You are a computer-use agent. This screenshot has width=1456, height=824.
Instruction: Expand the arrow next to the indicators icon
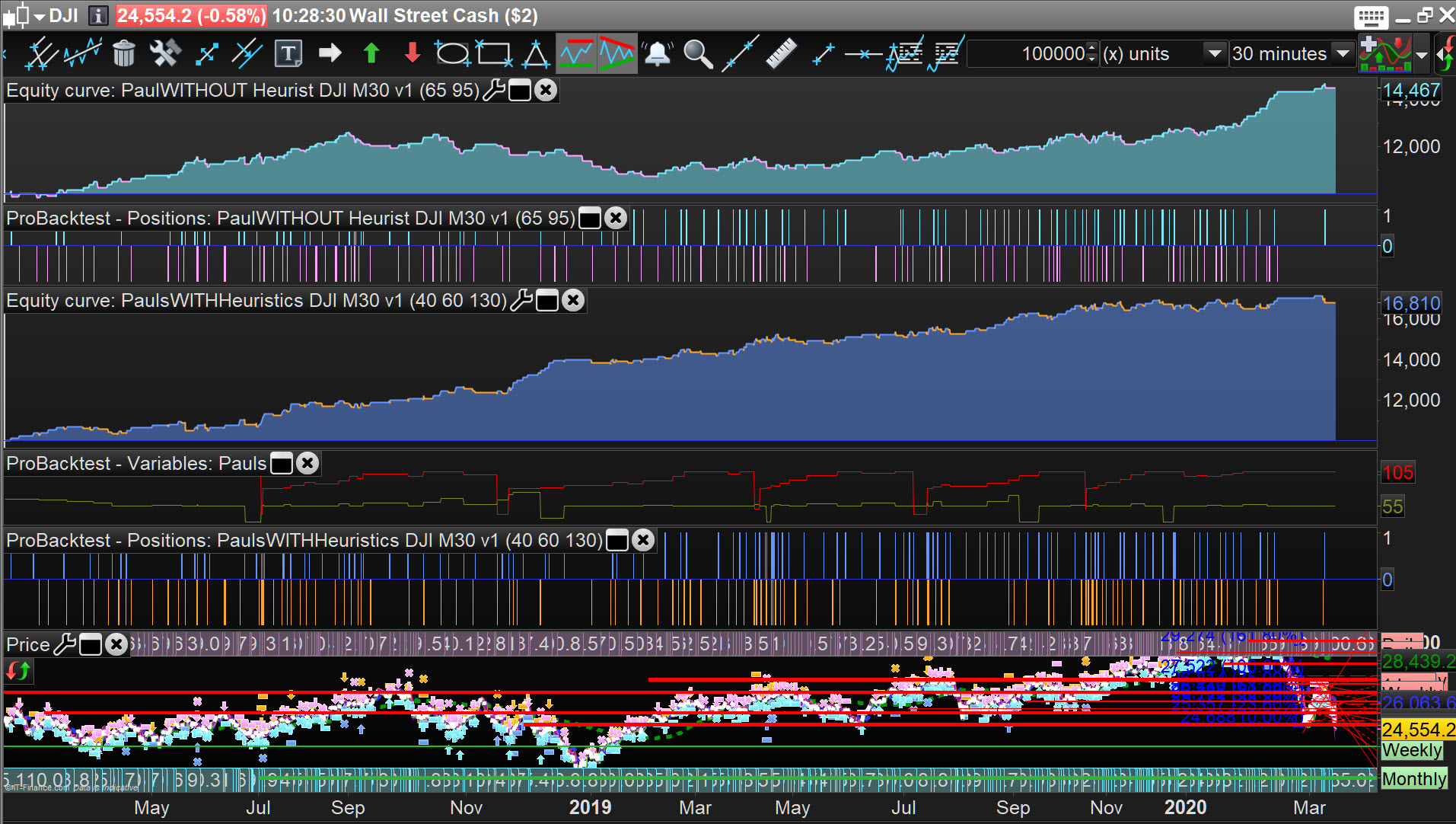tap(1422, 55)
